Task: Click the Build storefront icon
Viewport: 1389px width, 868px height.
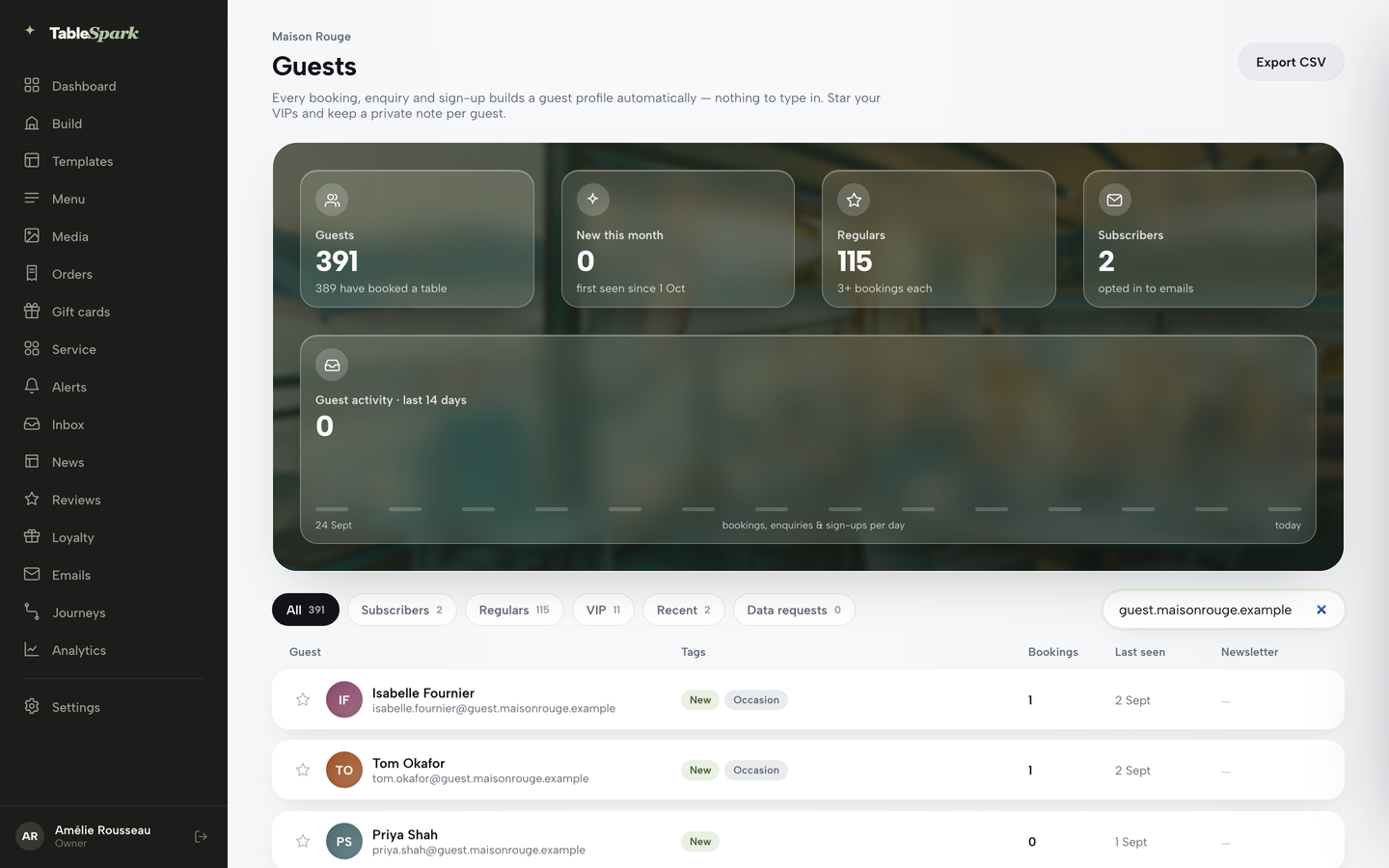Action: click(32, 123)
